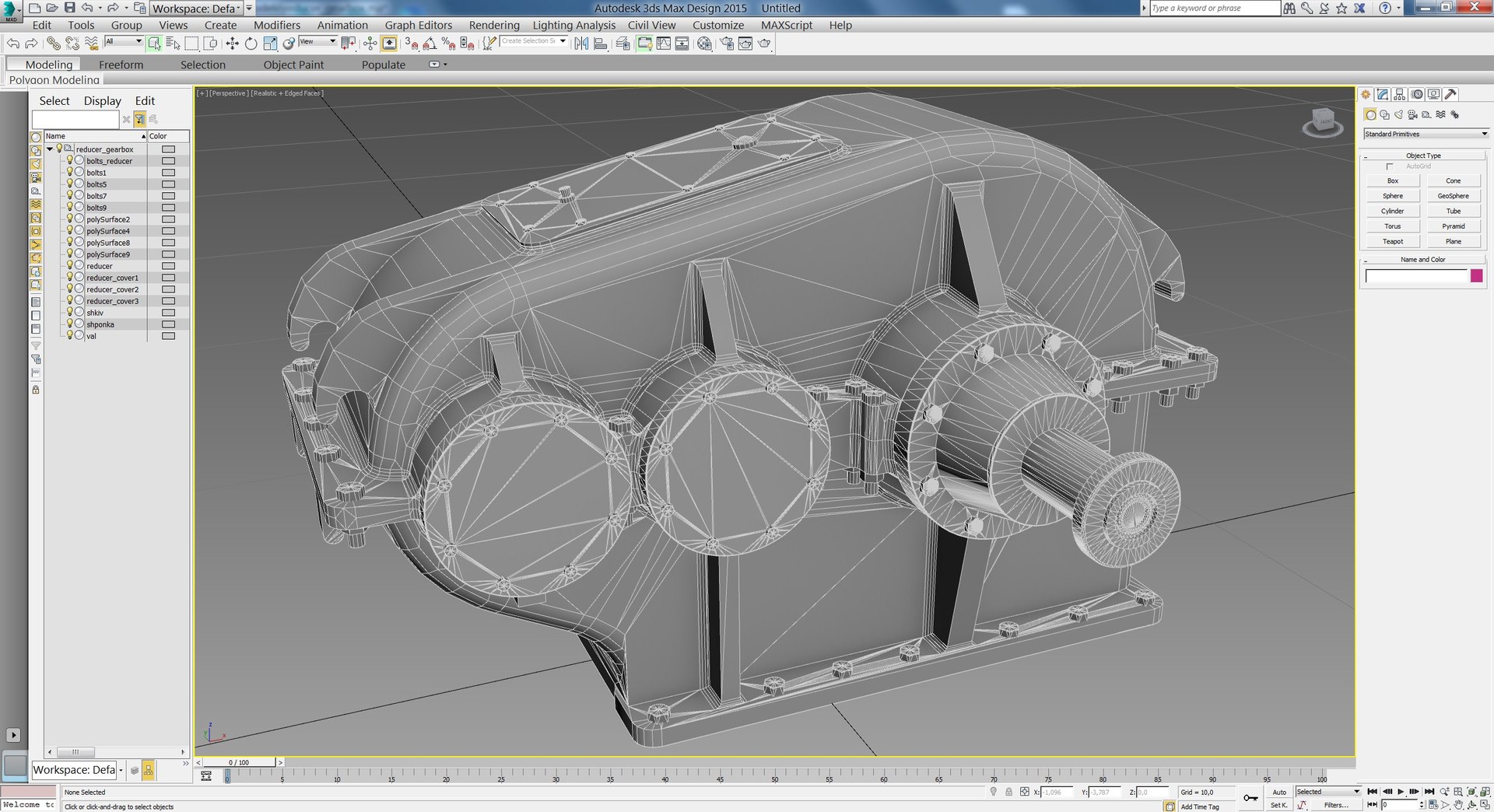The image size is (1494, 812).
Task: Toggle visibility bulb for bolts_reducer
Action: pos(69,160)
